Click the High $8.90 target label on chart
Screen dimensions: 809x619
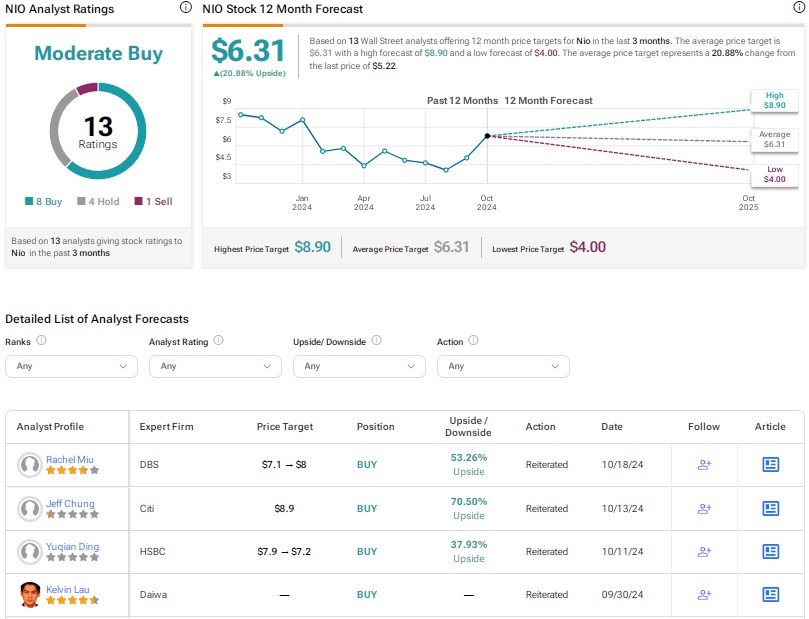point(775,100)
